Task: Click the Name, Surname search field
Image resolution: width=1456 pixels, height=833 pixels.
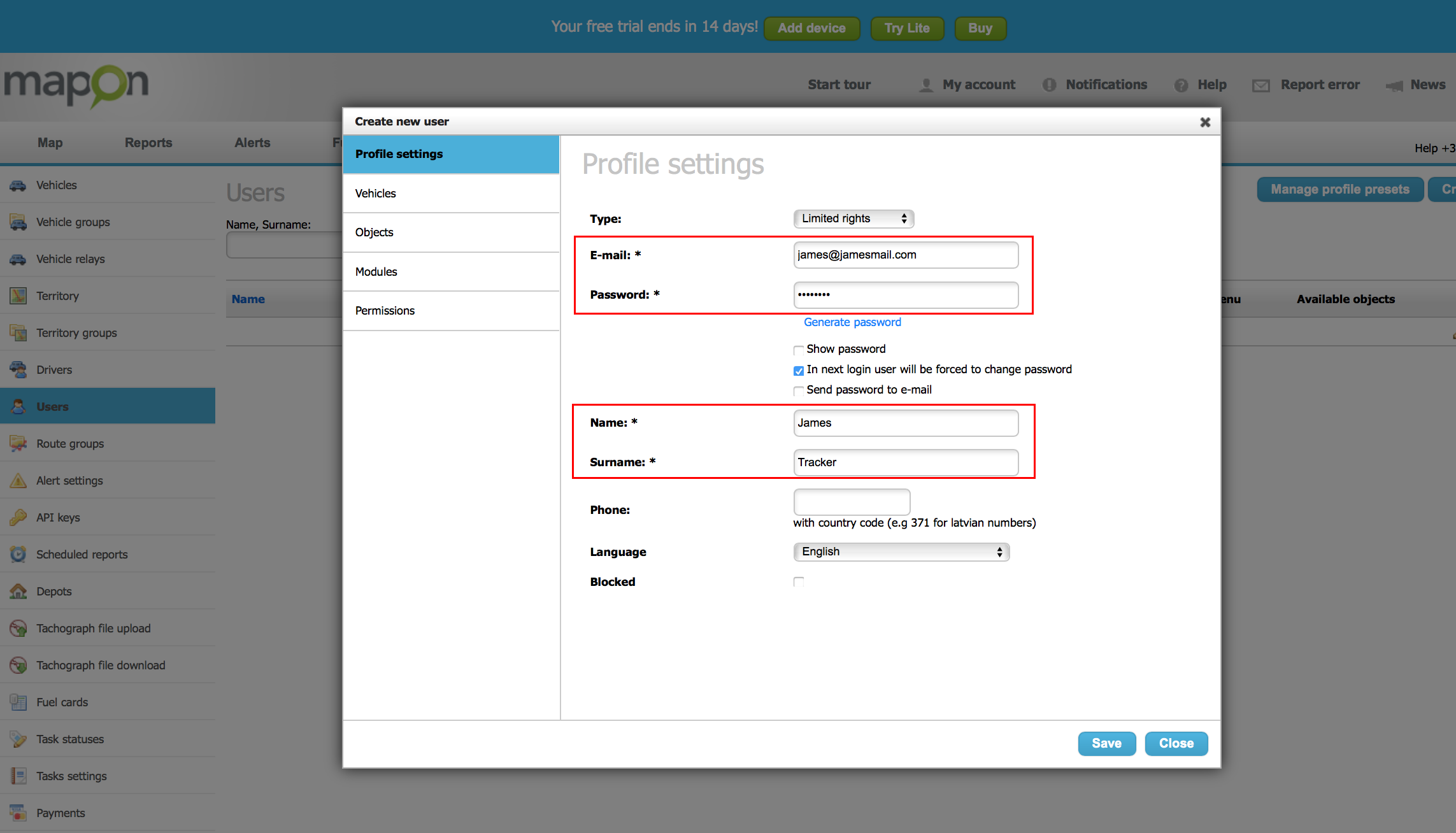Action: (284, 245)
